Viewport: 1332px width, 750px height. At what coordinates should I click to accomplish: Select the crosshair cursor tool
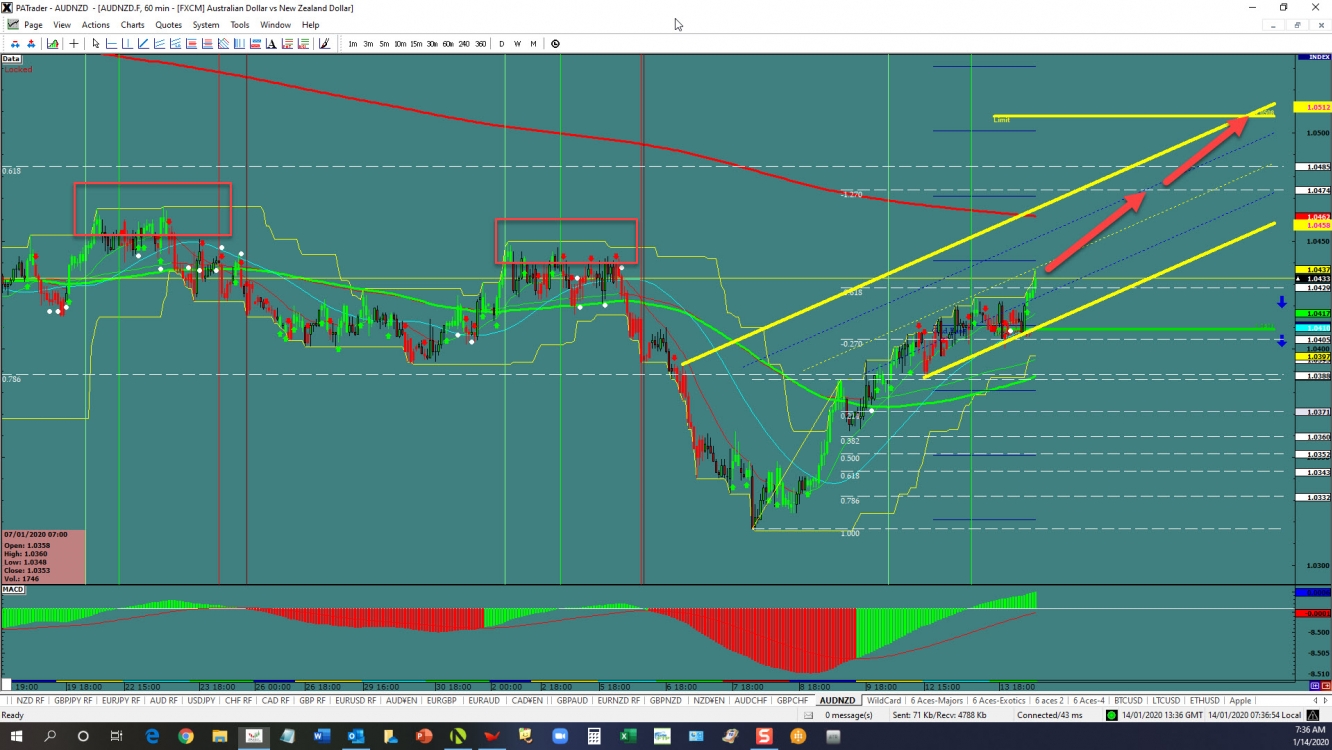tap(74, 44)
